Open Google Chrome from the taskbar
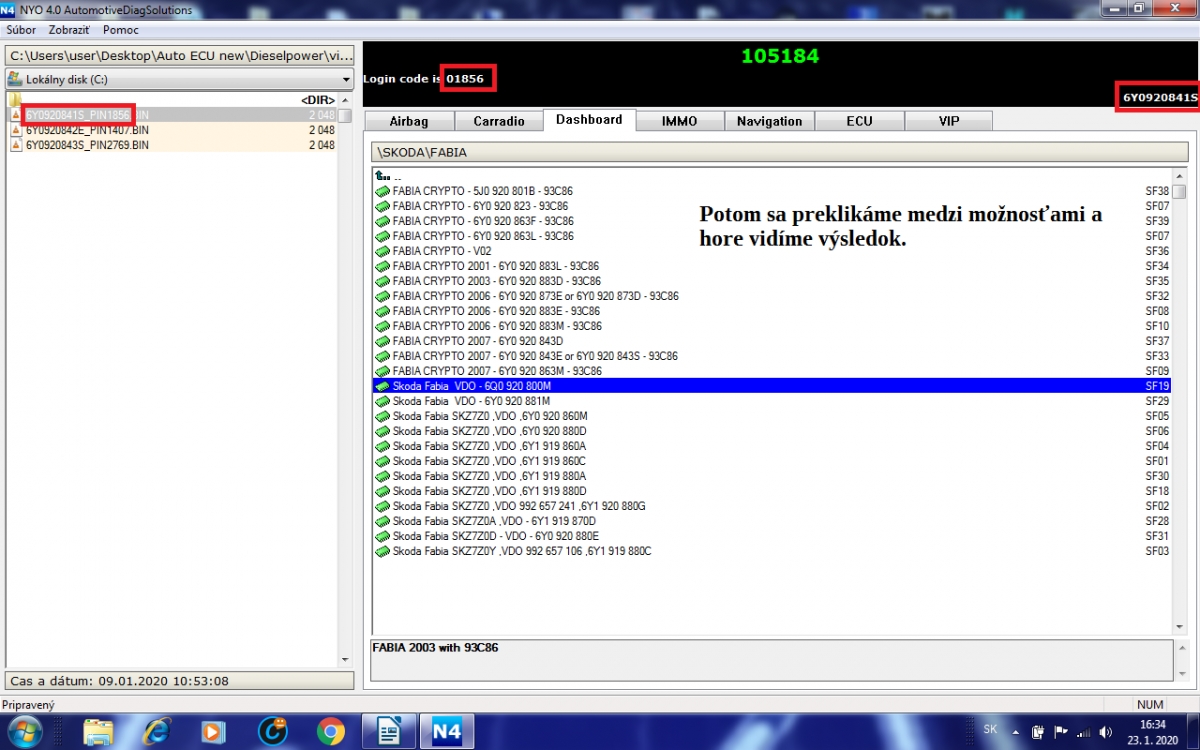The image size is (1200, 750). click(331, 731)
